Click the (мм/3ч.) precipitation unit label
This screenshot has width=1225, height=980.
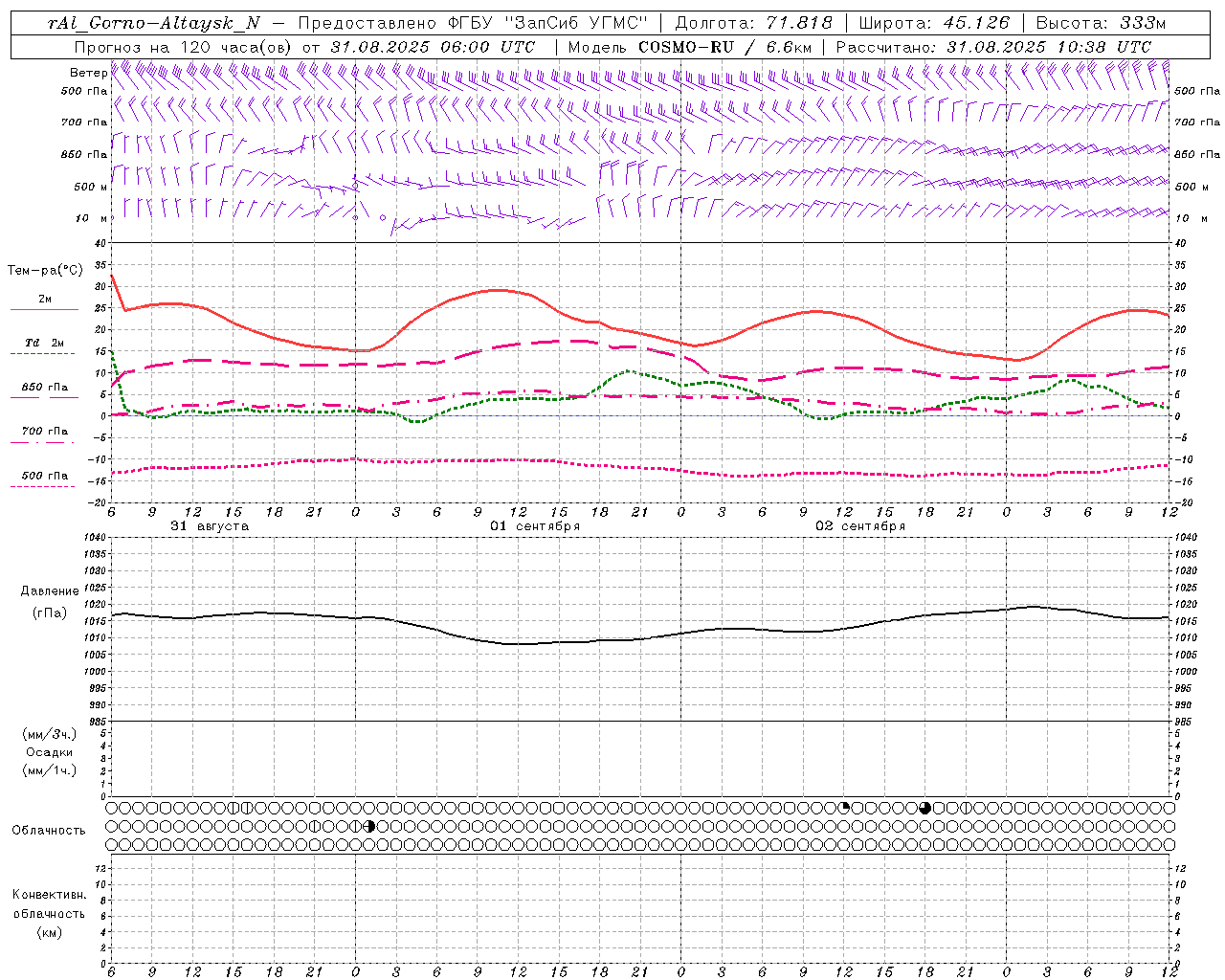50,734
